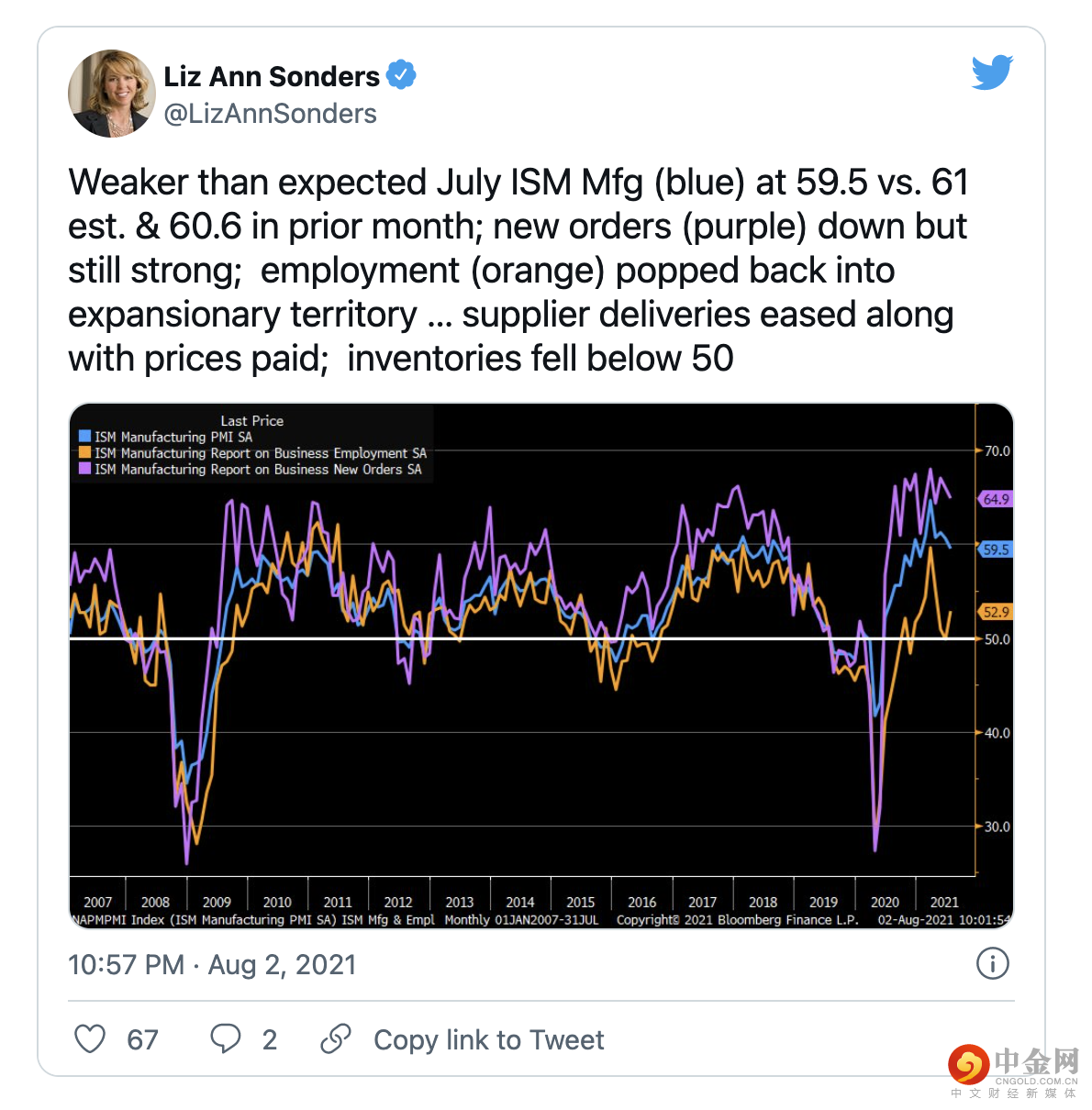Click the chain link icon

point(336,1039)
